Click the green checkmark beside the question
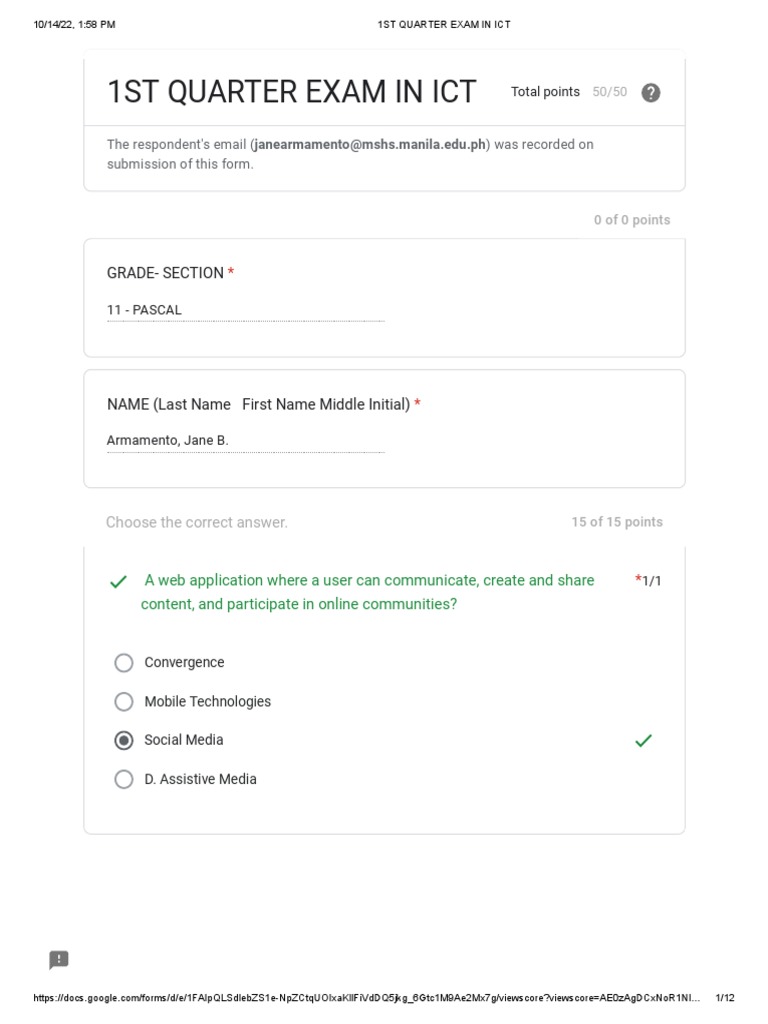 [x=119, y=582]
